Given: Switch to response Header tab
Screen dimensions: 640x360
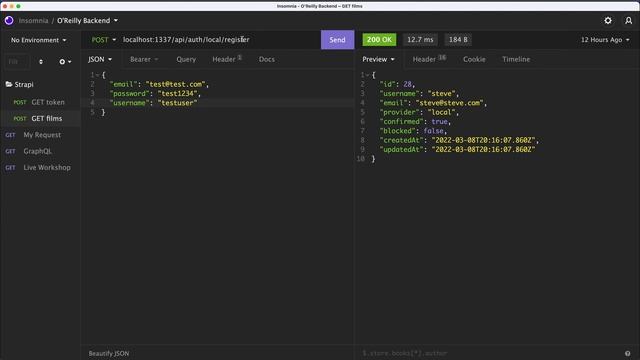Looking at the screenshot, I should click(429, 59).
